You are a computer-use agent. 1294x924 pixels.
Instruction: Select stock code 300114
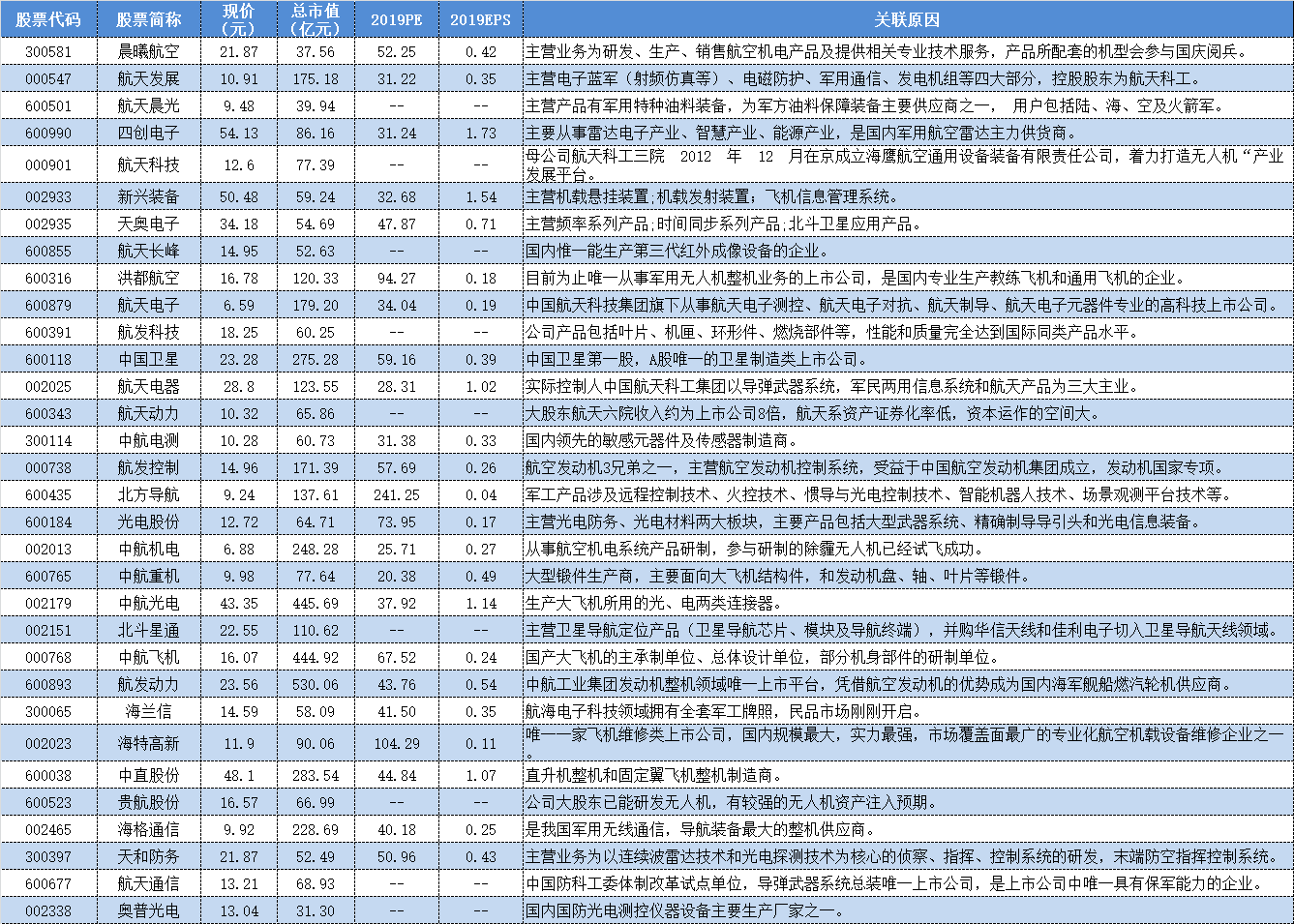48,440
